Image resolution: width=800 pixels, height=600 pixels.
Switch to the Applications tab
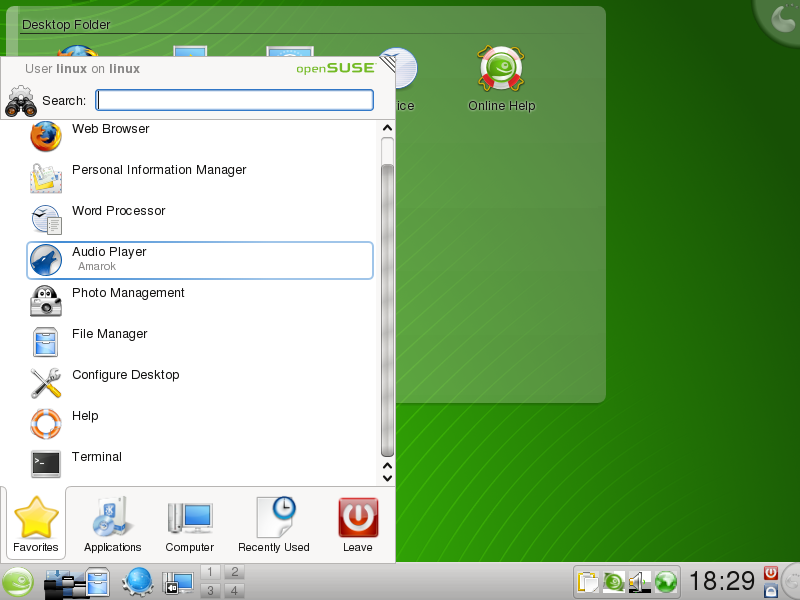112,525
